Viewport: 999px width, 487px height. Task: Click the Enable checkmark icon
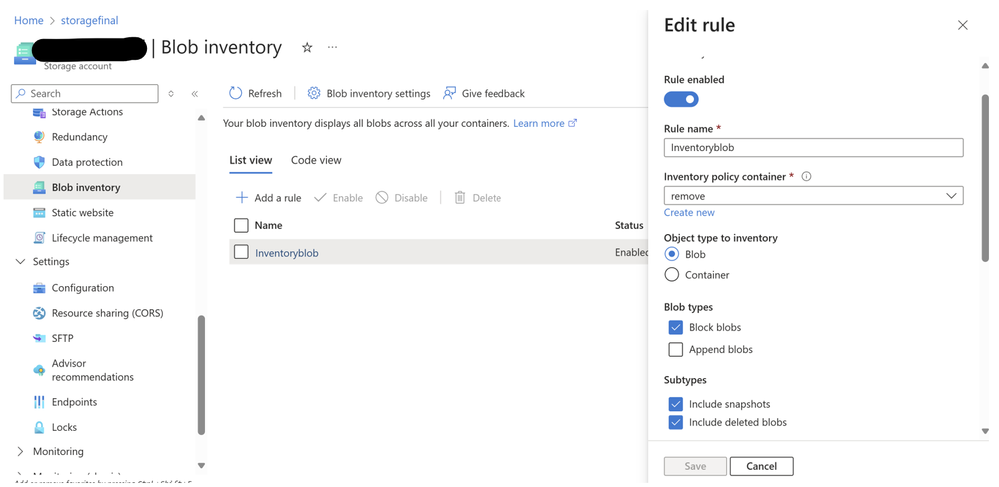[320, 198]
